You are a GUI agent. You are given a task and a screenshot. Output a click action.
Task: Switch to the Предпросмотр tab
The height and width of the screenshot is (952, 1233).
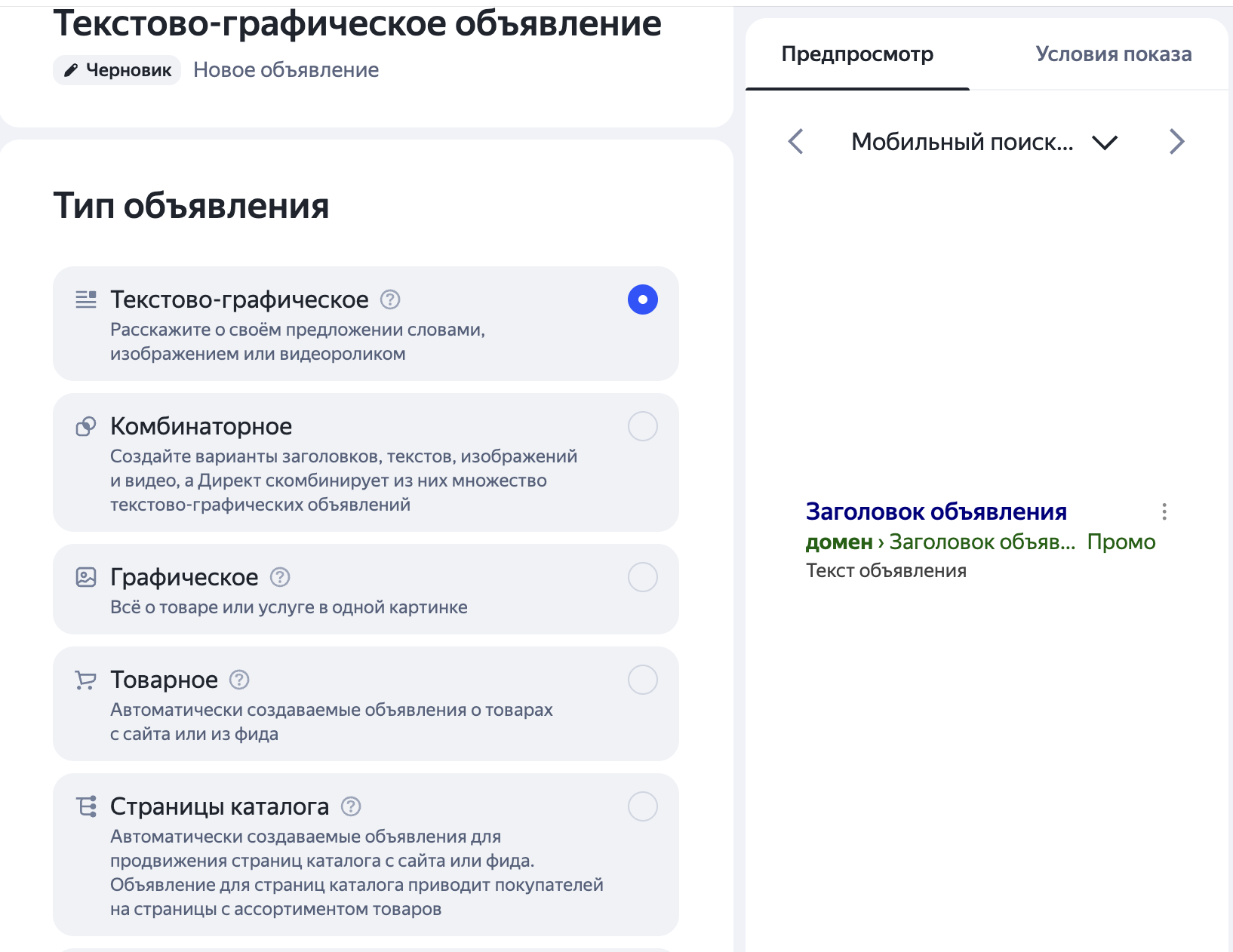[x=857, y=54]
